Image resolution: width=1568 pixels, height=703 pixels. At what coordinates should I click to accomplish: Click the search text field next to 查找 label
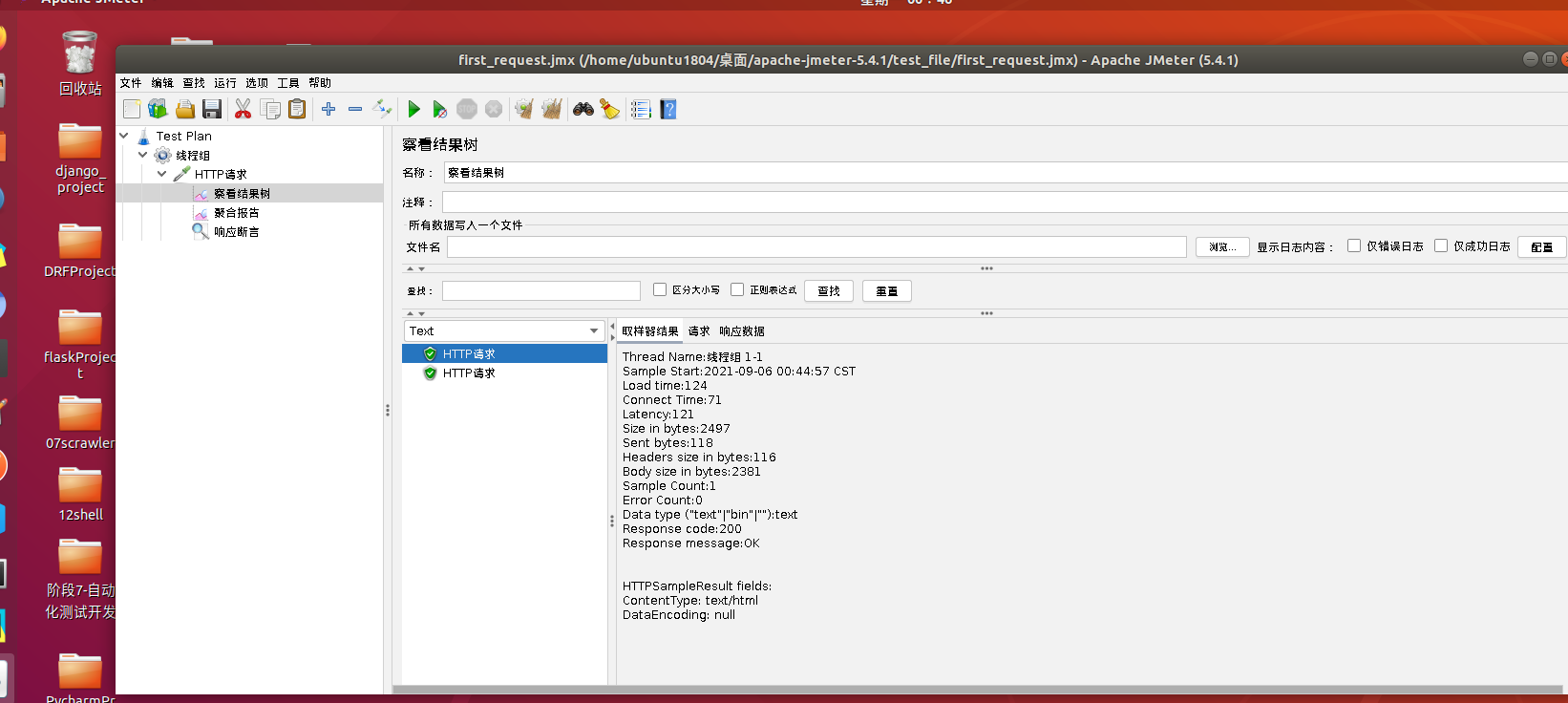tap(541, 290)
